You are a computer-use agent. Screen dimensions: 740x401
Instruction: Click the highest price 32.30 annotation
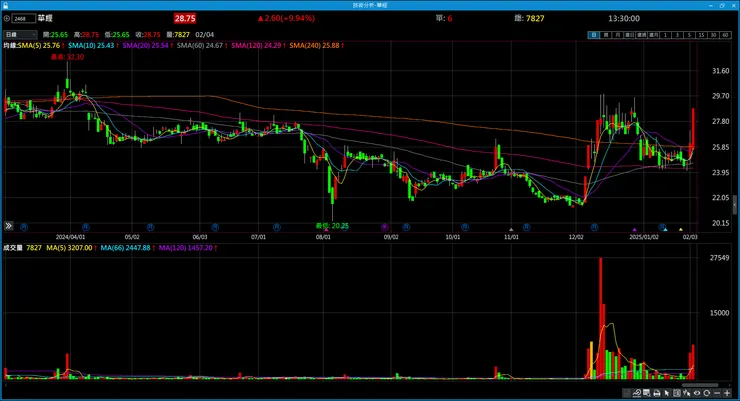coord(67,57)
